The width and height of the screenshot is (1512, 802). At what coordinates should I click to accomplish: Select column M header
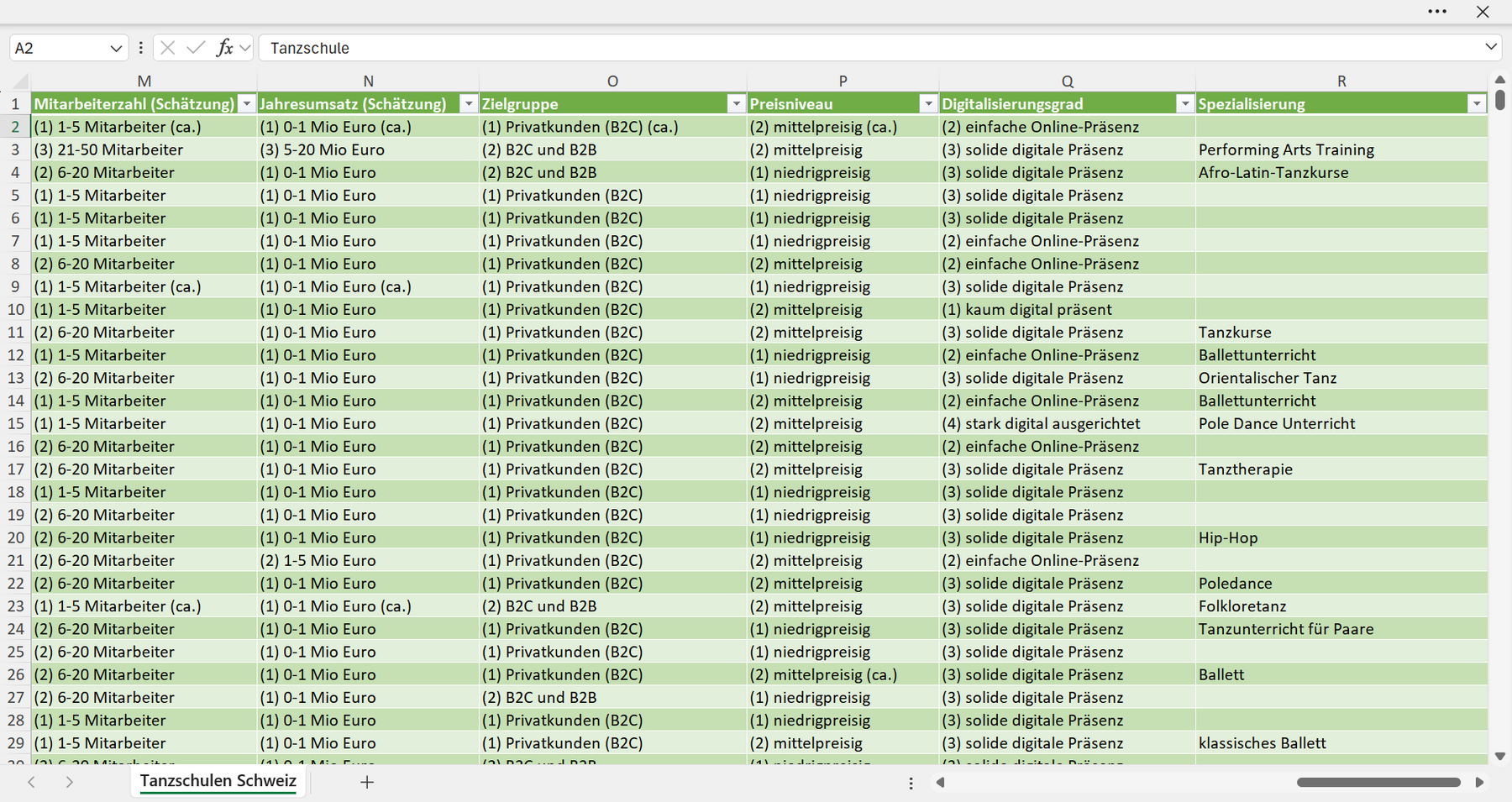[144, 81]
